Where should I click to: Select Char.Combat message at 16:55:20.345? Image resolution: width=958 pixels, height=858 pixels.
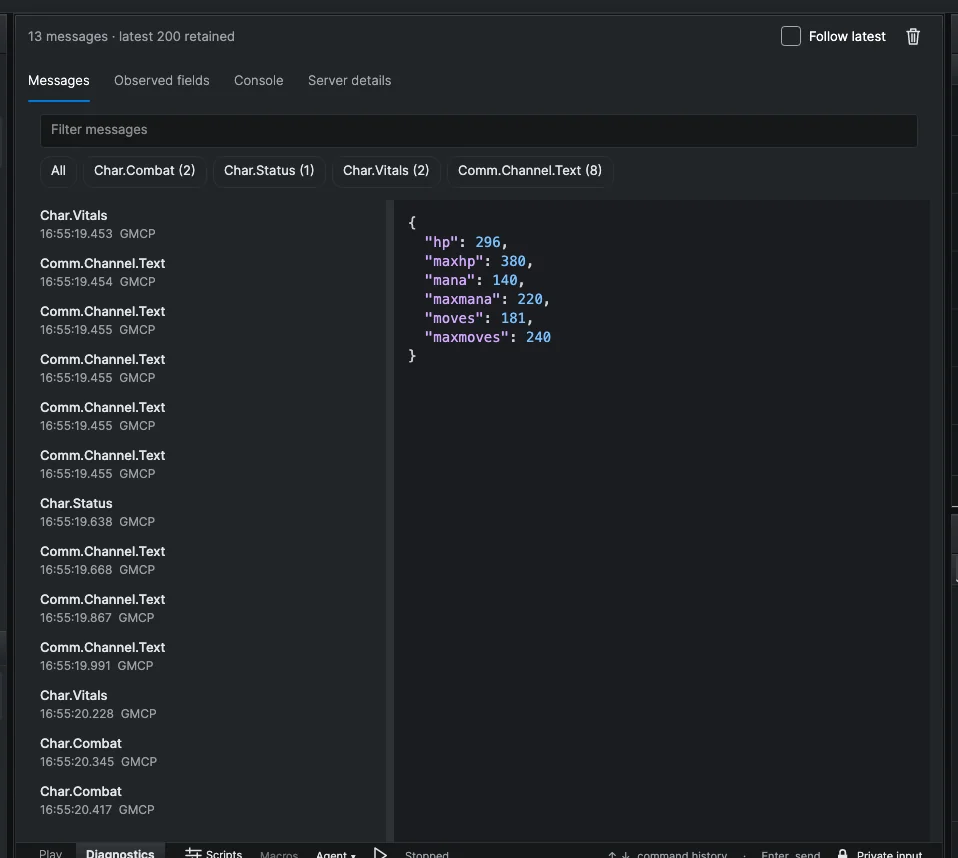[x=208, y=752]
